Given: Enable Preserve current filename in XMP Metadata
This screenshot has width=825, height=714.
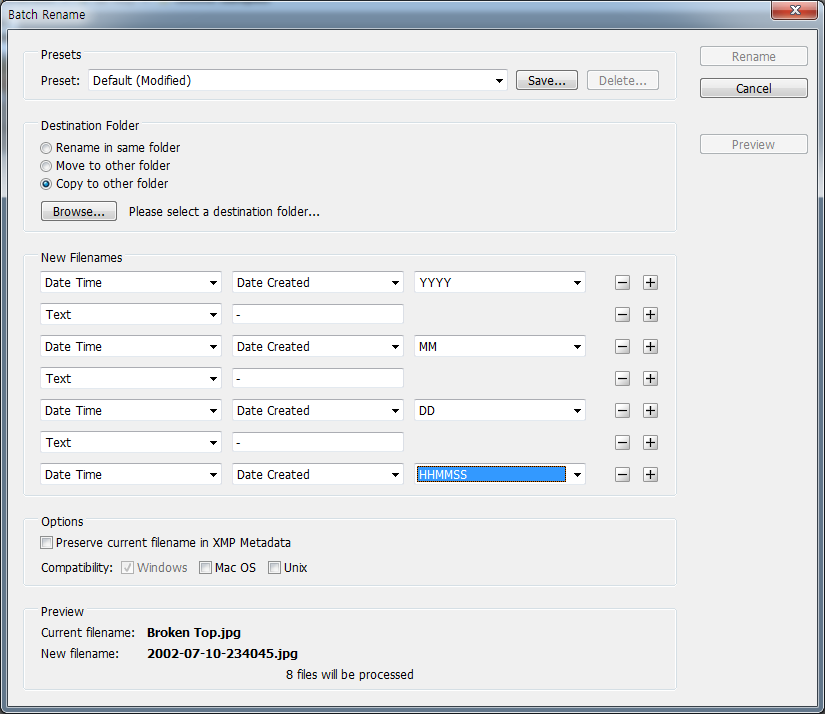Looking at the screenshot, I should tap(47, 543).
